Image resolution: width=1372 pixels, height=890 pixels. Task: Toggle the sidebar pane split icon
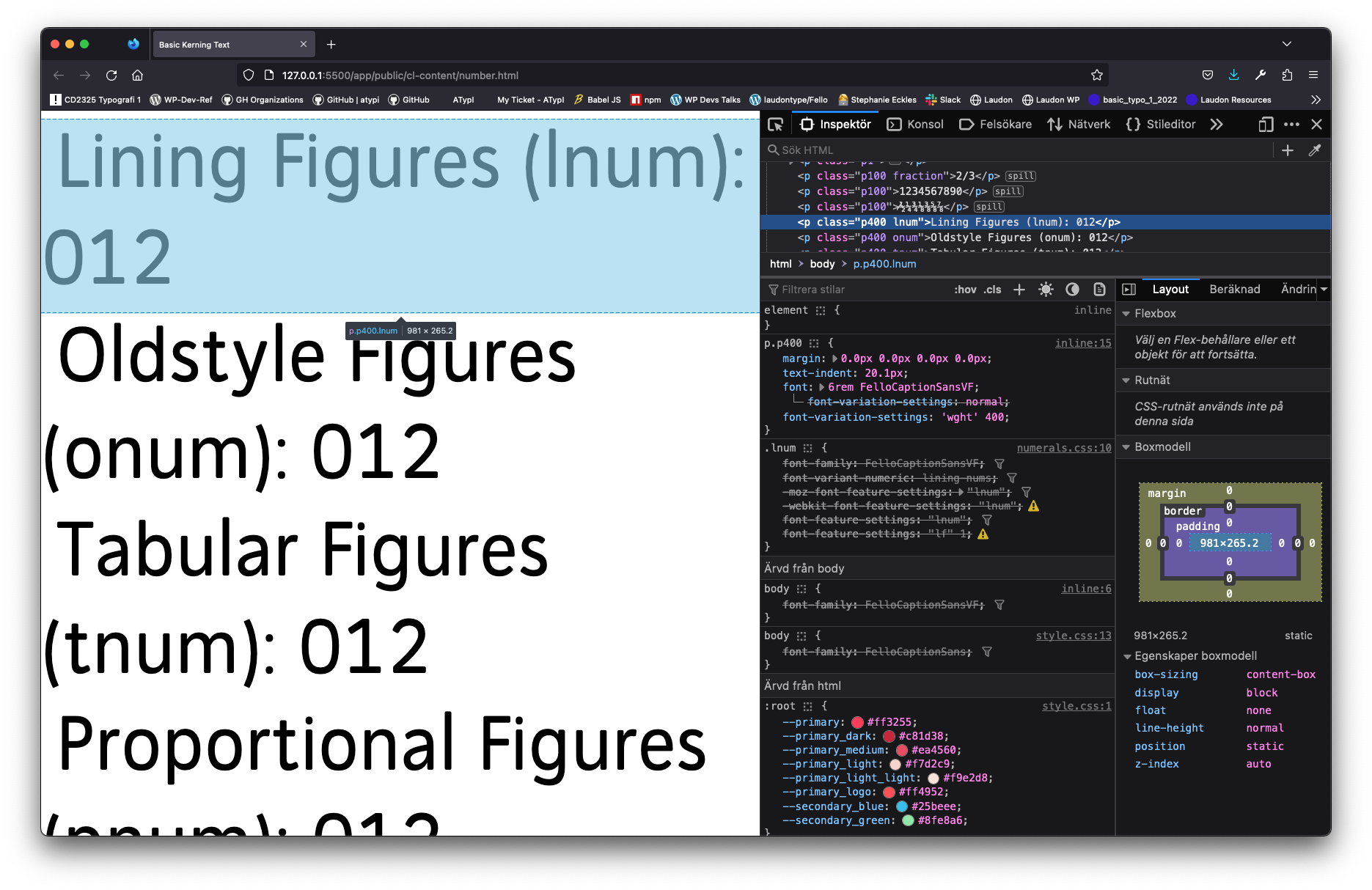(x=1129, y=290)
